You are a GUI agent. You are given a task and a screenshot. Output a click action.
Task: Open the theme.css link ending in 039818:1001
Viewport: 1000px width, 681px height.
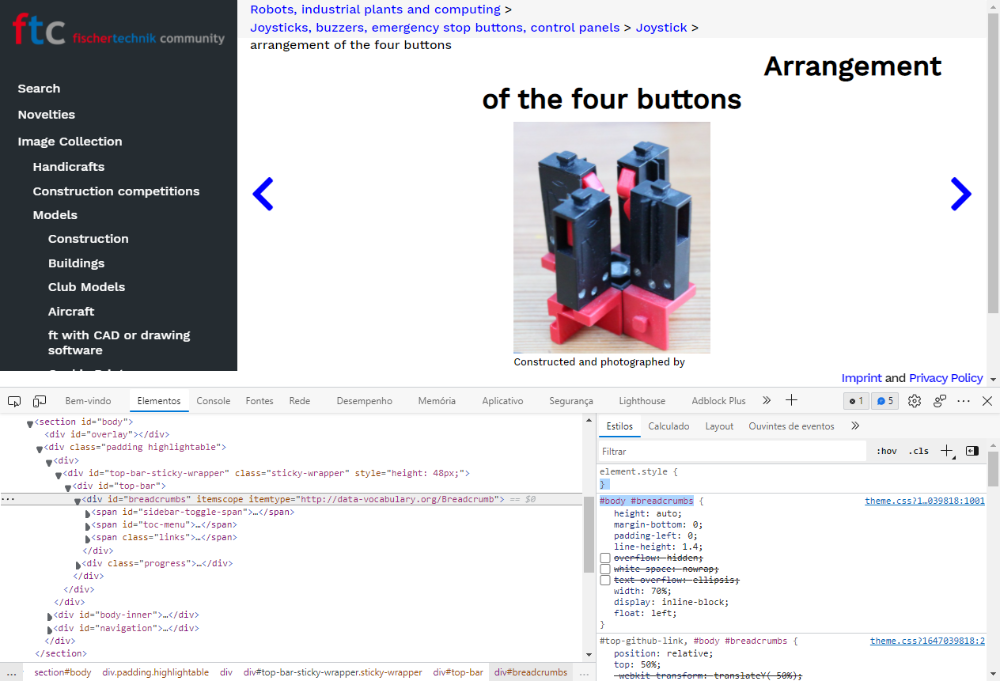925,501
